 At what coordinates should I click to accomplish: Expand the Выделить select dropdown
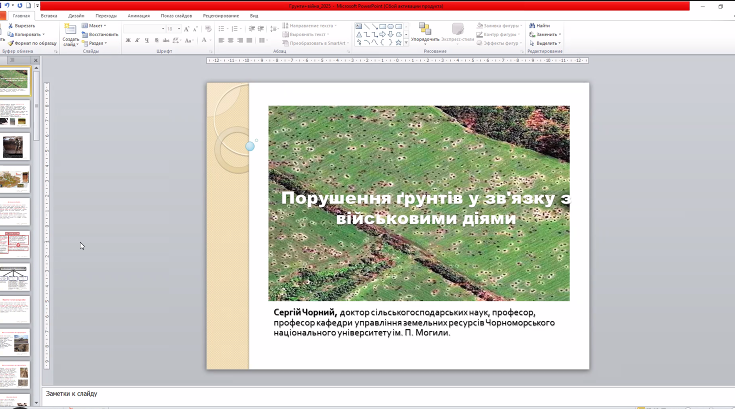[x=545, y=43]
